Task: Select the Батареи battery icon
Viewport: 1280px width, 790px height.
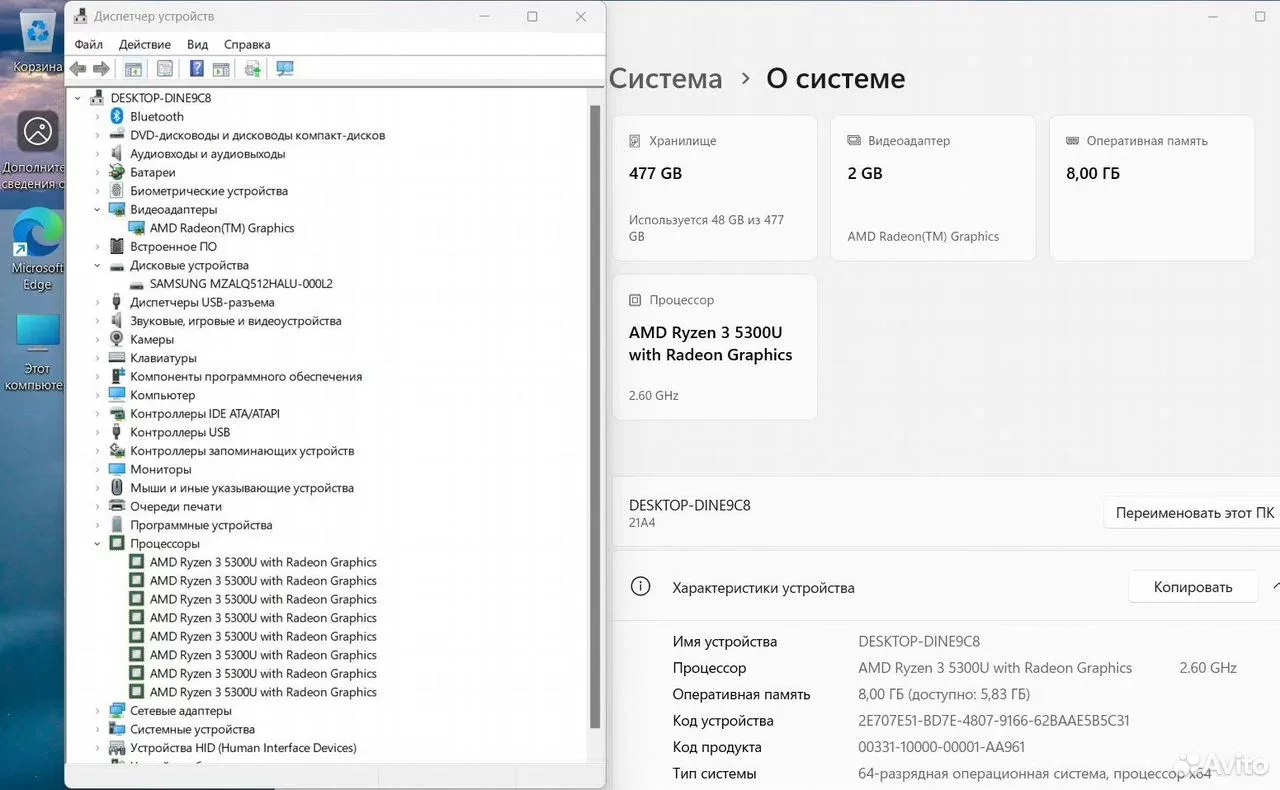Action: tap(117, 172)
